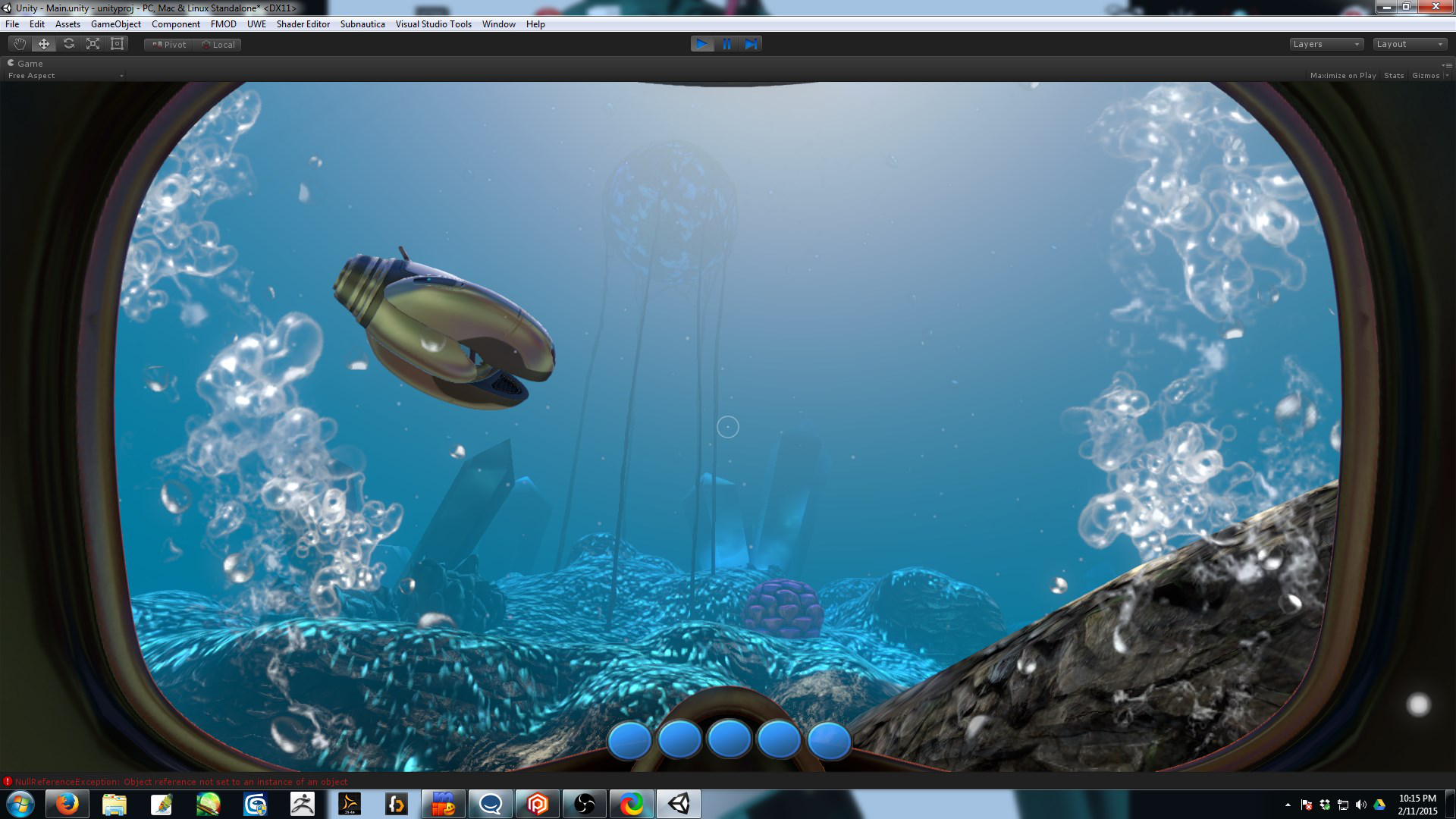Select third quickslot button in game HUD
This screenshot has height=819, width=1456.
(730, 739)
